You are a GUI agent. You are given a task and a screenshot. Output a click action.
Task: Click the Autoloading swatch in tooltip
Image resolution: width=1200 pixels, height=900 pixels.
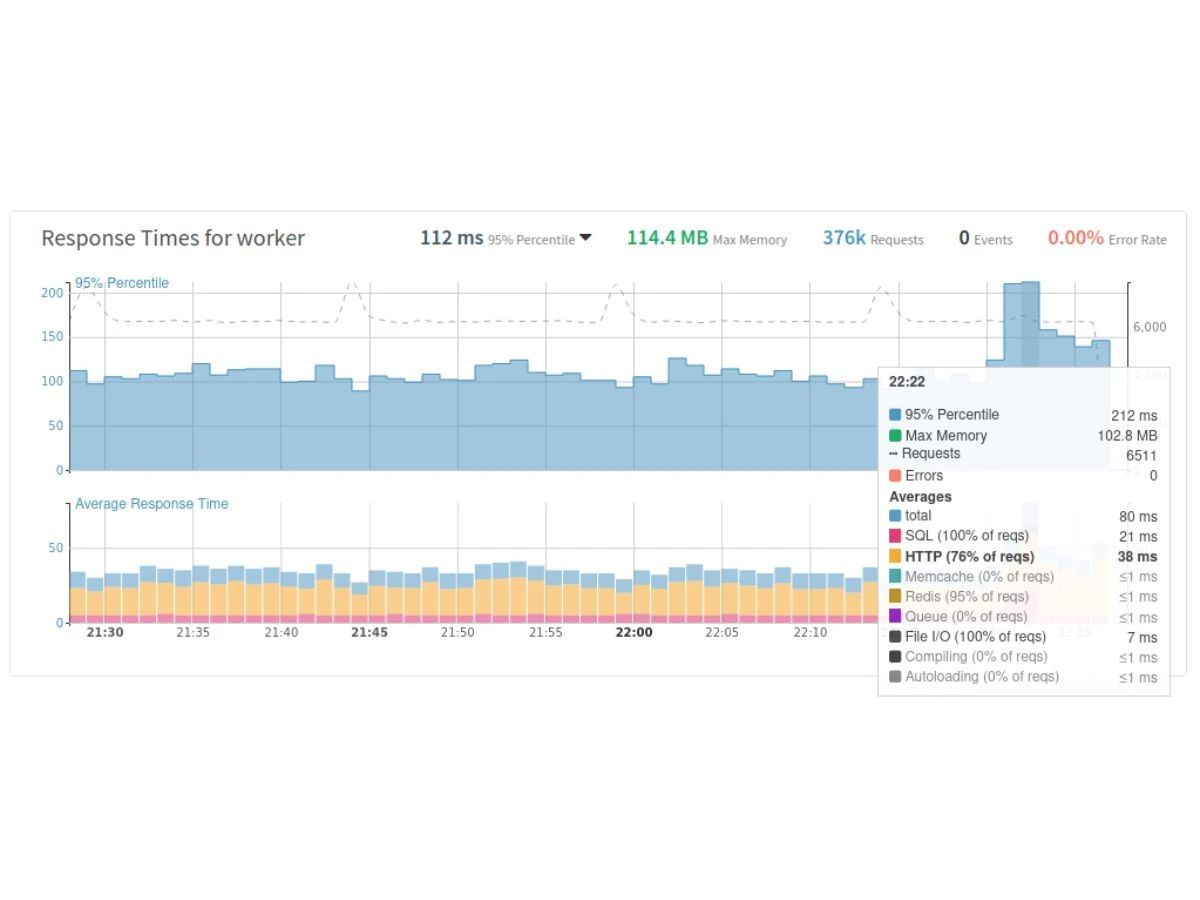895,677
